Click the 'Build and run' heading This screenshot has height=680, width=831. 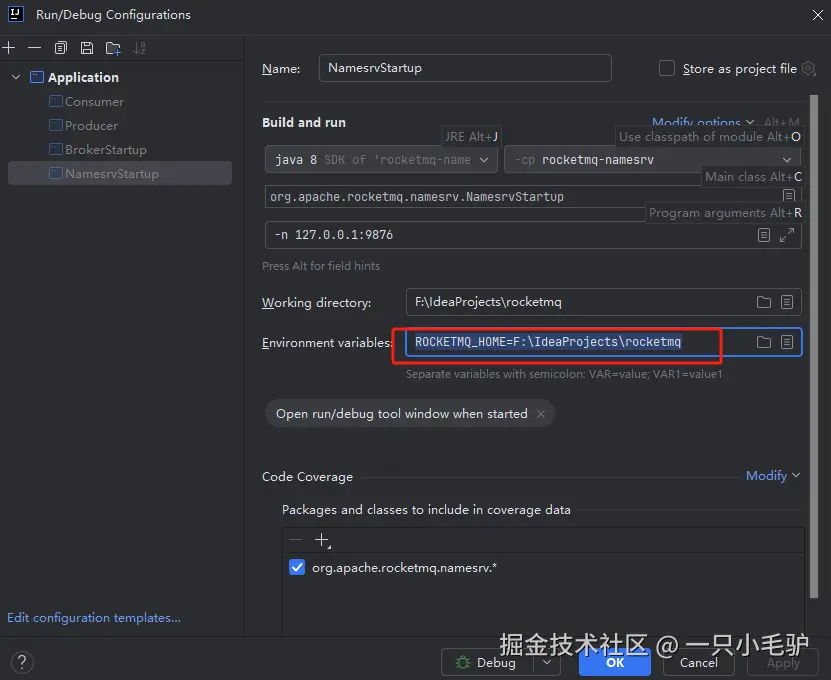(304, 122)
